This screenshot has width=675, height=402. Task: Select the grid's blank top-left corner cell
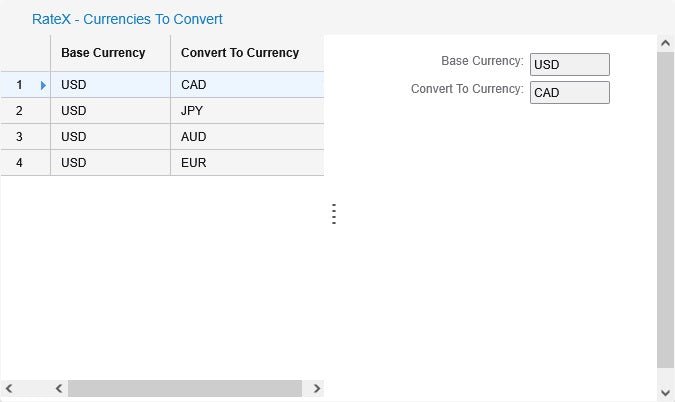(x=26, y=53)
